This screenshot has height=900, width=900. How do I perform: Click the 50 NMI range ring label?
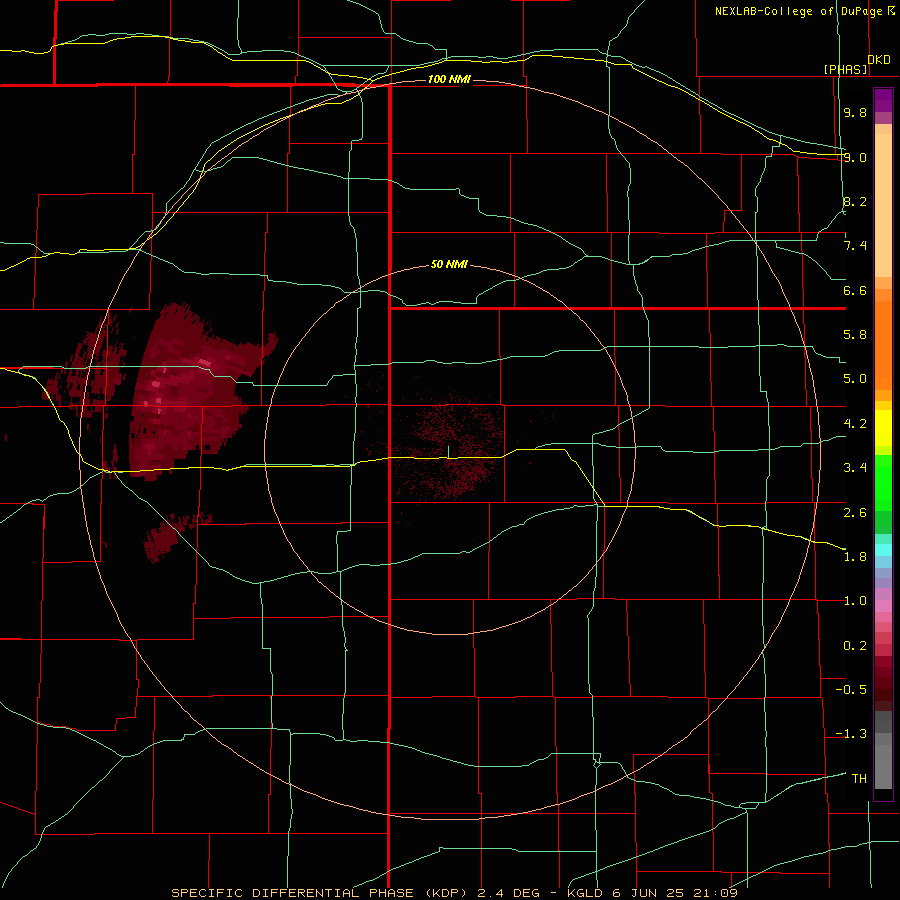(449, 265)
